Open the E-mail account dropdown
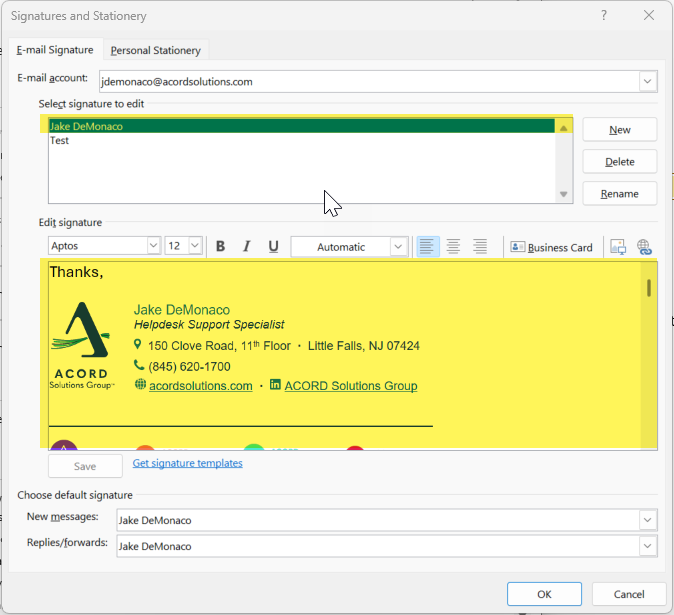Screen dimensions: 674x615 tap(648, 81)
